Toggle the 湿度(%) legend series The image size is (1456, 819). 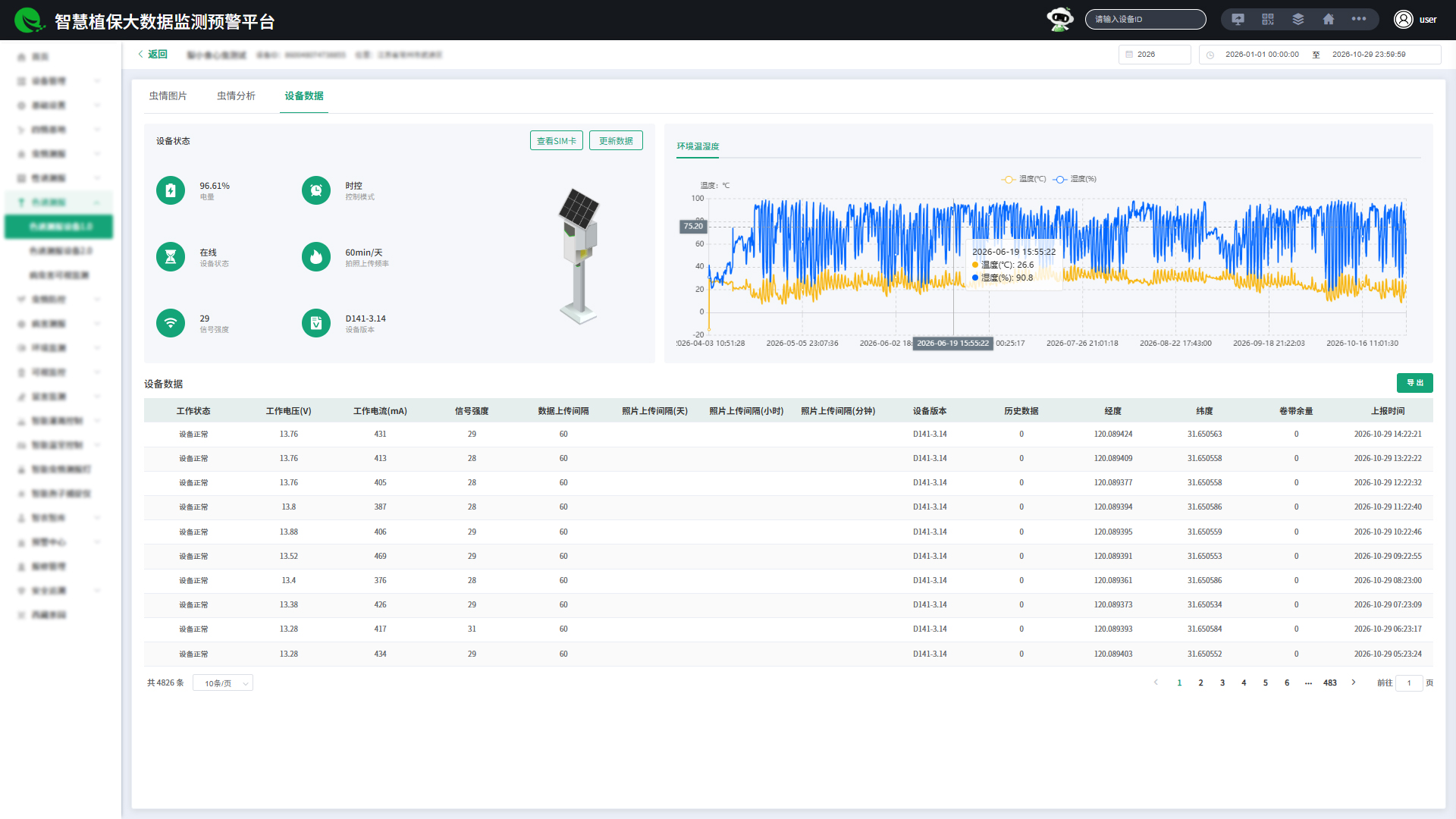[x=1075, y=179]
